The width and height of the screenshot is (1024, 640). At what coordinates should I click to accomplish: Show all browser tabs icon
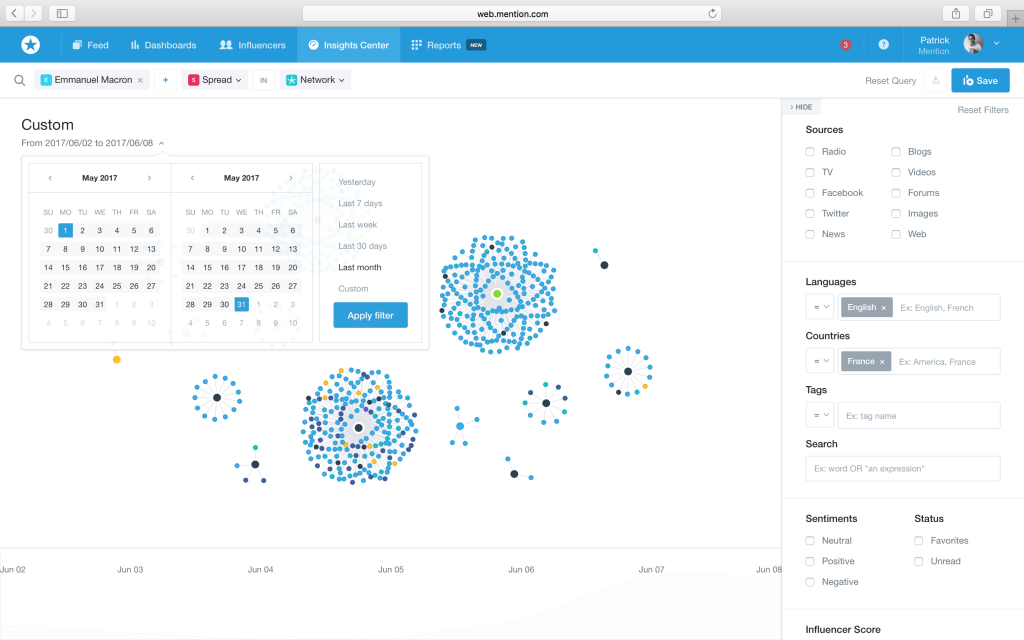987,13
